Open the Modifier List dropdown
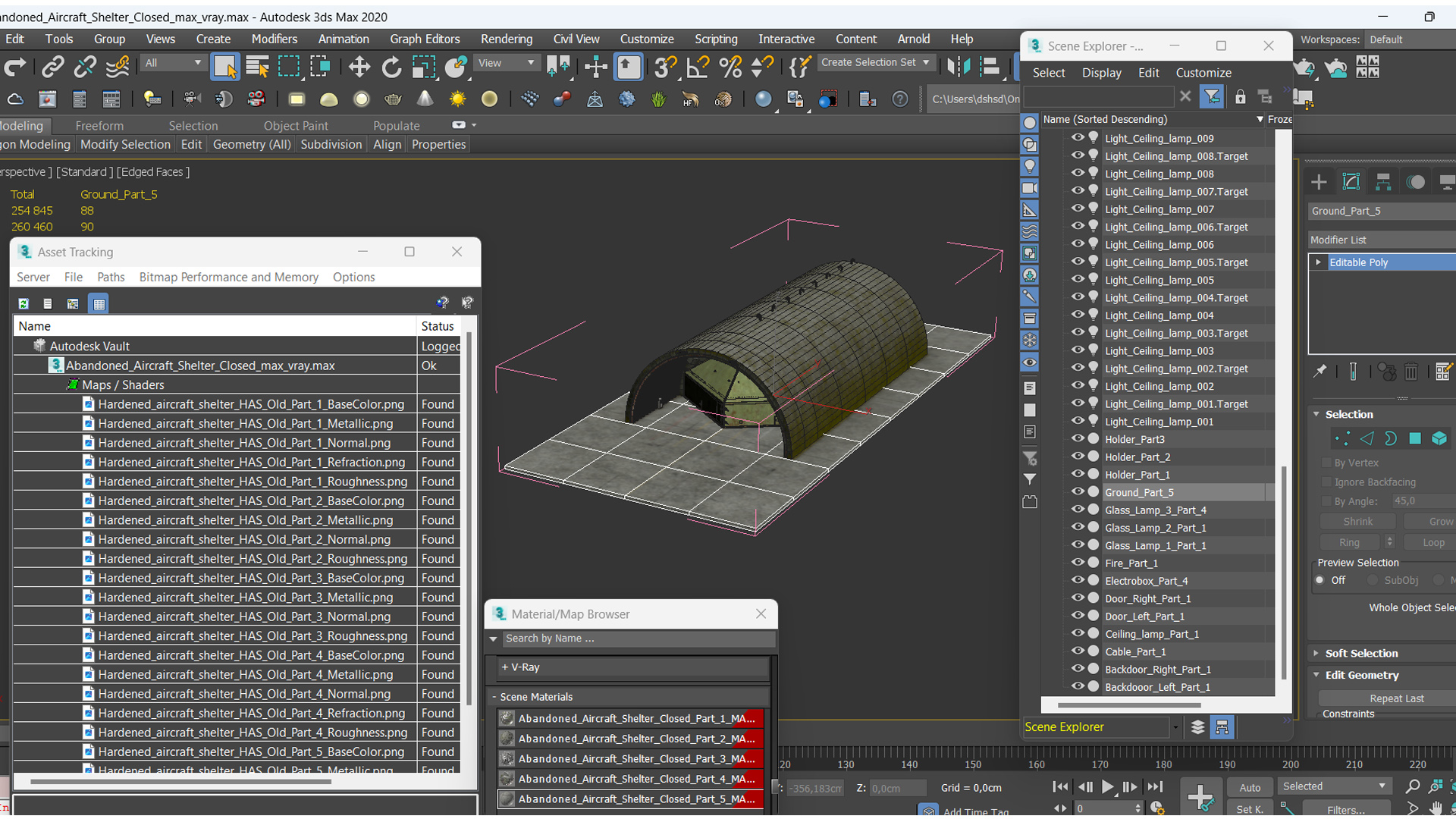The height and width of the screenshot is (819, 1456). click(1382, 240)
